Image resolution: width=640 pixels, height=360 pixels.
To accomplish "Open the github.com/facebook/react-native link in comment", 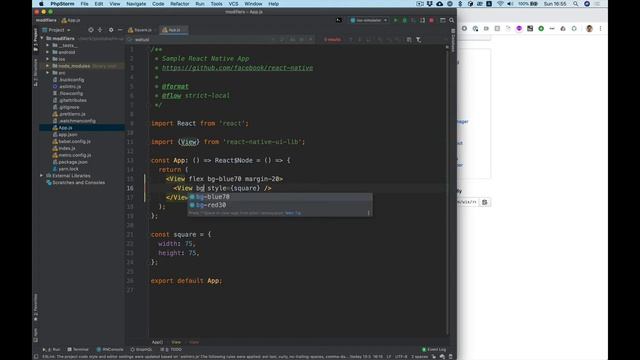I will tap(238, 68).
